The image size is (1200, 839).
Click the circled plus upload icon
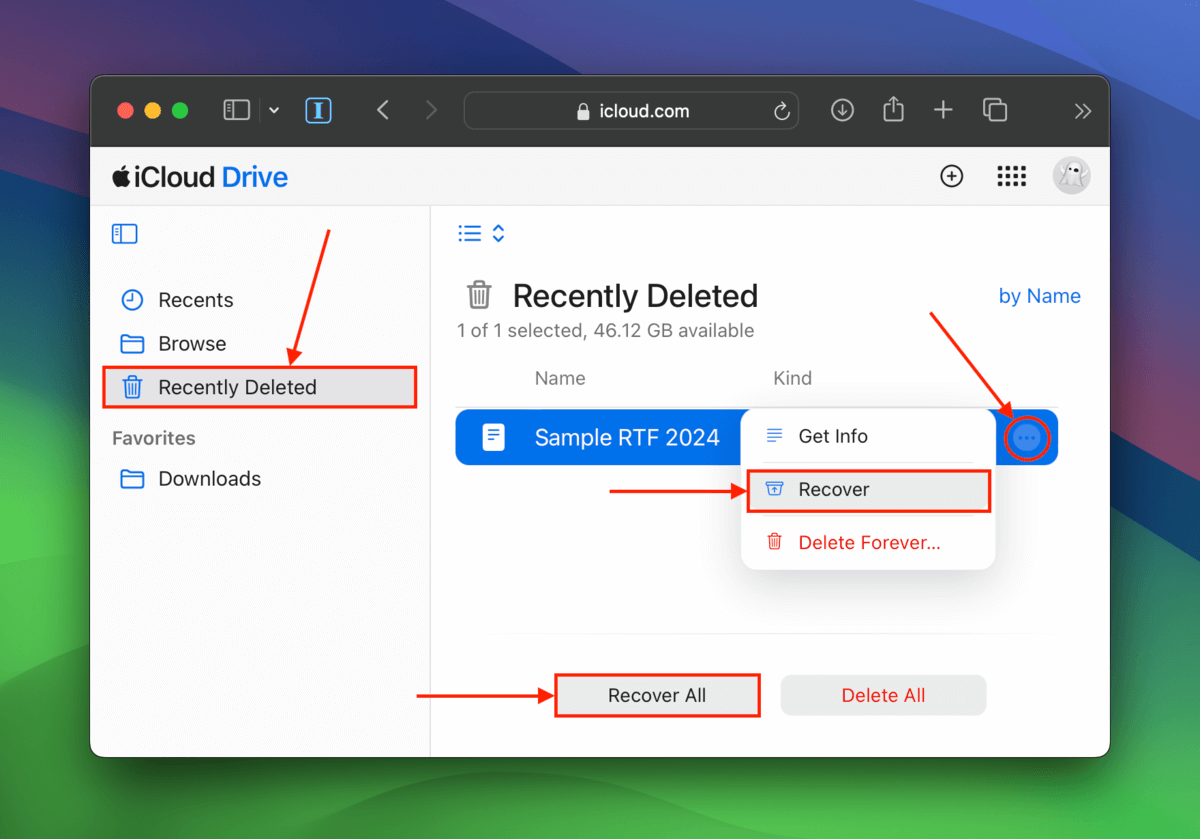click(952, 177)
